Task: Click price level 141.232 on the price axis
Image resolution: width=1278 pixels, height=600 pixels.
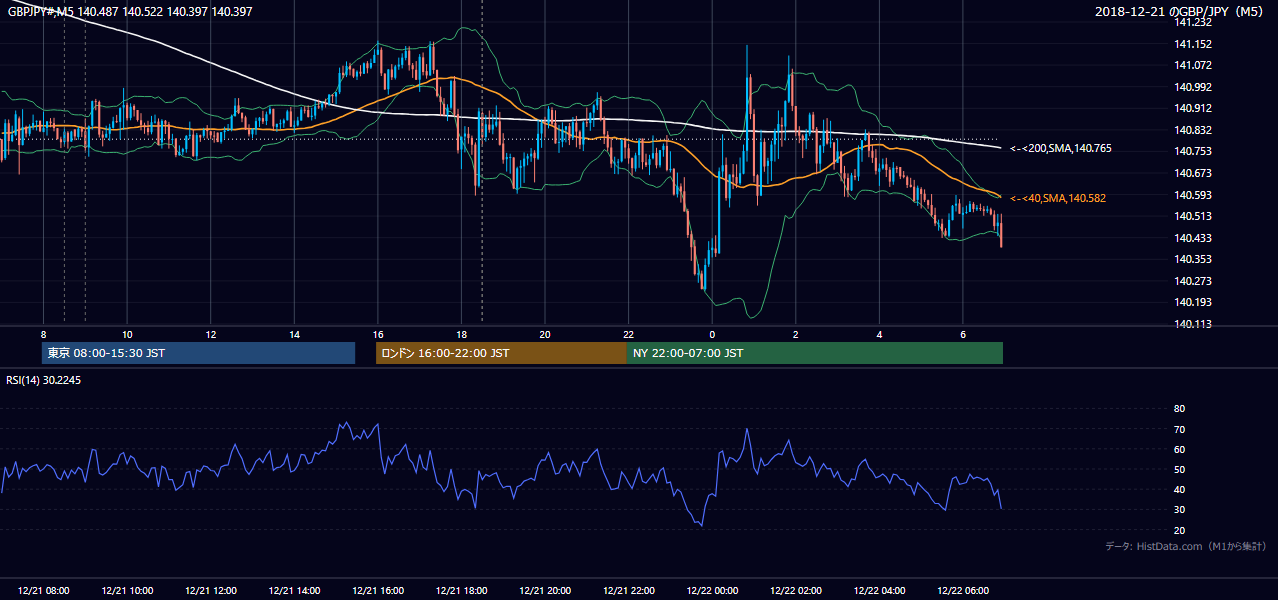Action: pyautogui.click(x=1193, y=22)
